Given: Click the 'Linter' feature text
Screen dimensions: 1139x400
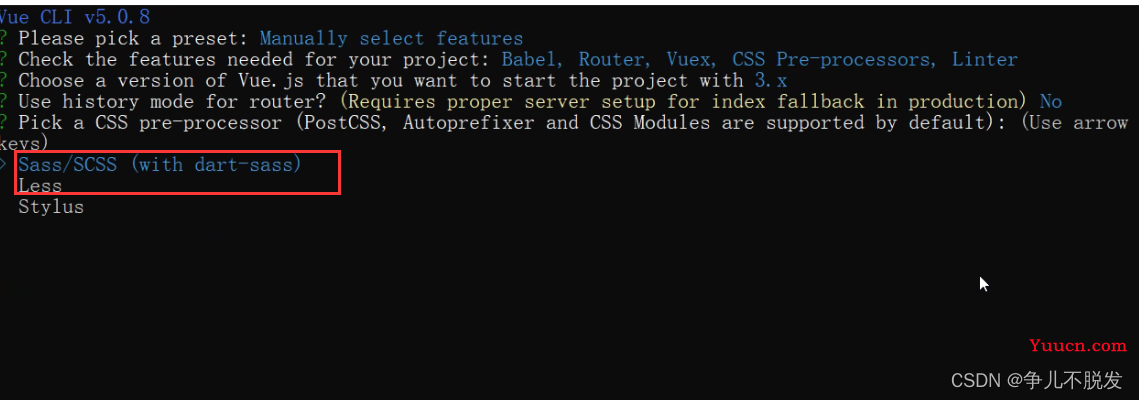Looking at the screenshot, I should click(985, 60).
